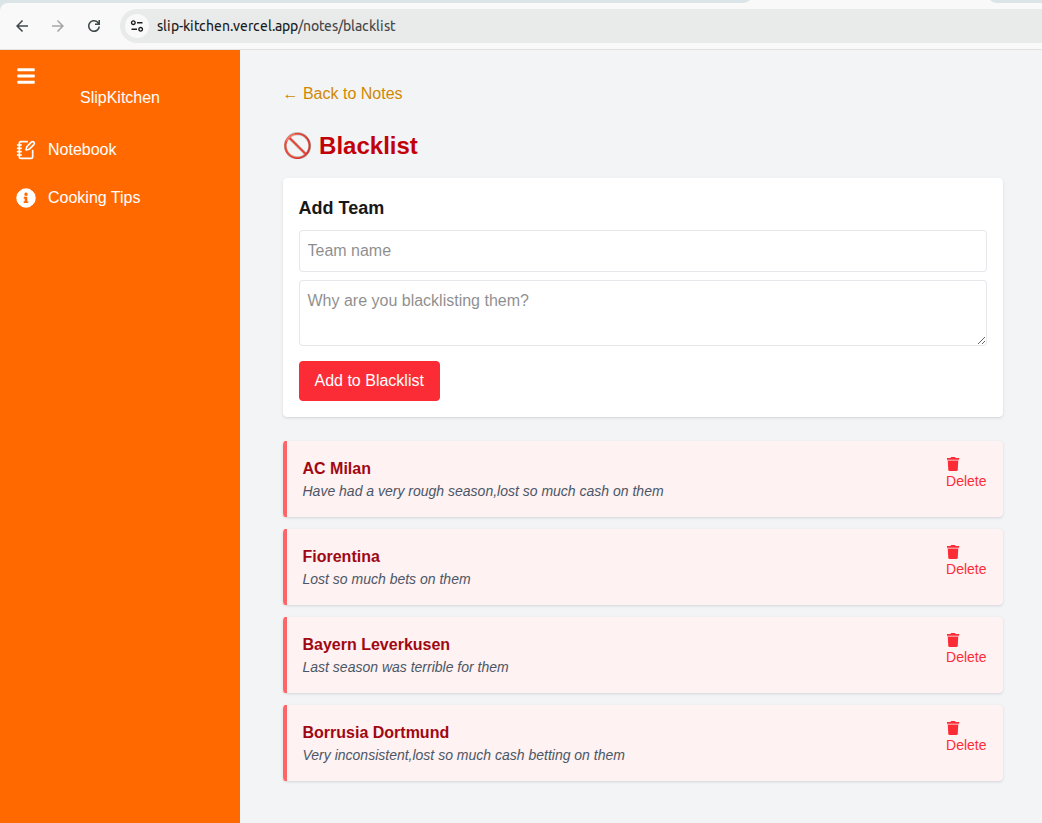Click the browser address bar URL

276,26
